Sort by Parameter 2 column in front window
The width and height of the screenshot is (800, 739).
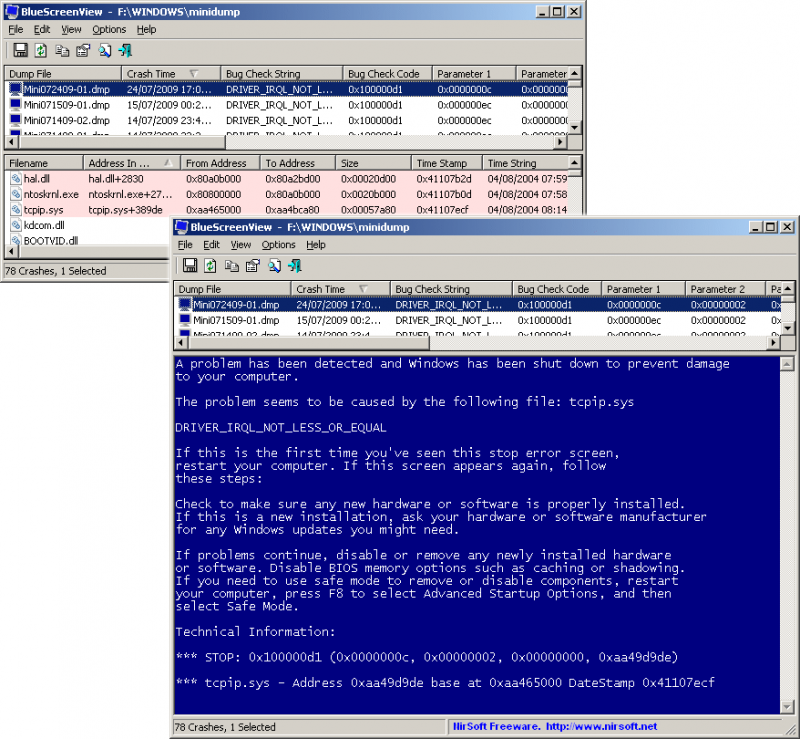tap(725, 289)
